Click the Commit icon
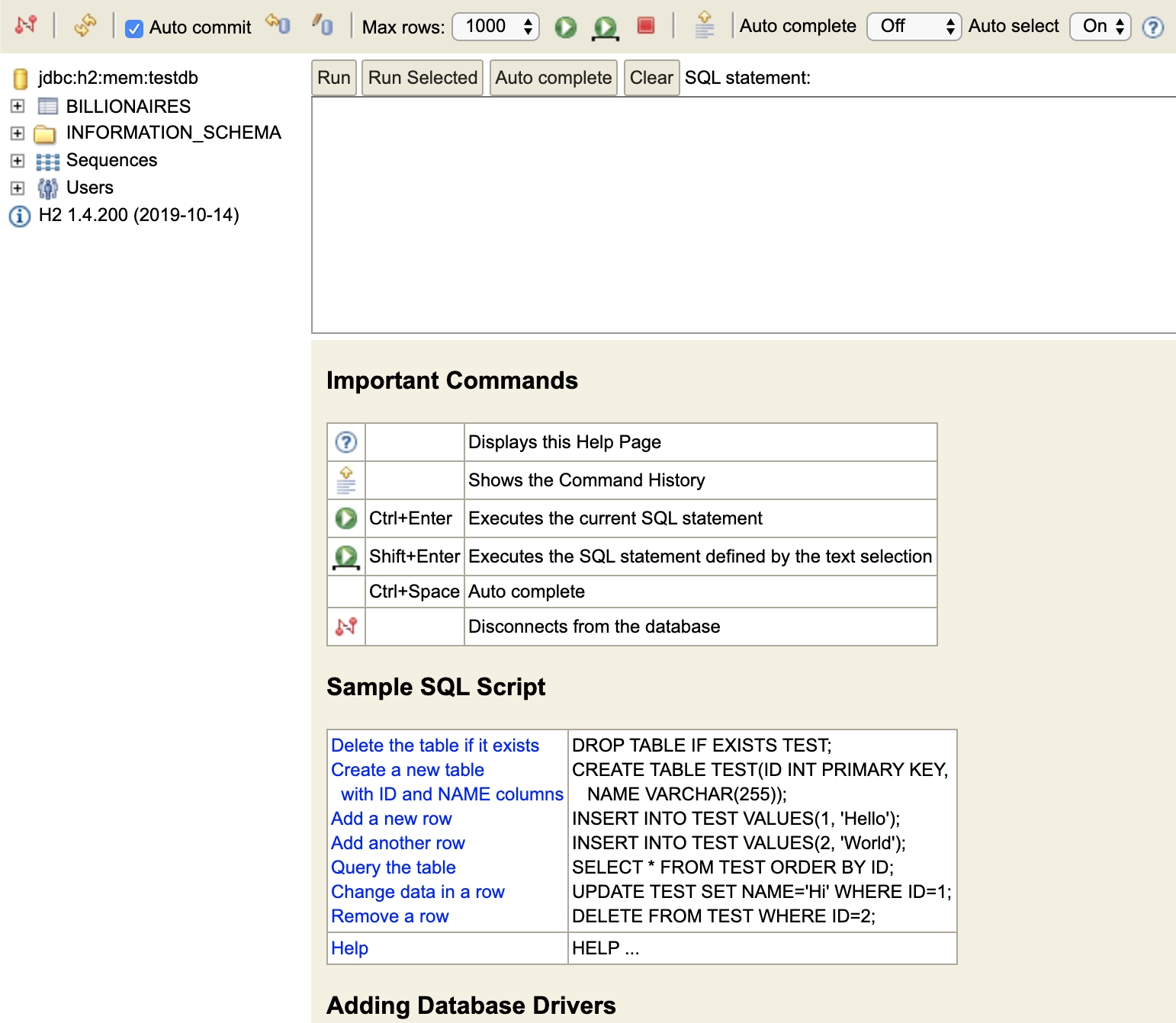This screenshot has height=1023, width=1176. click(x=323, y=25)
